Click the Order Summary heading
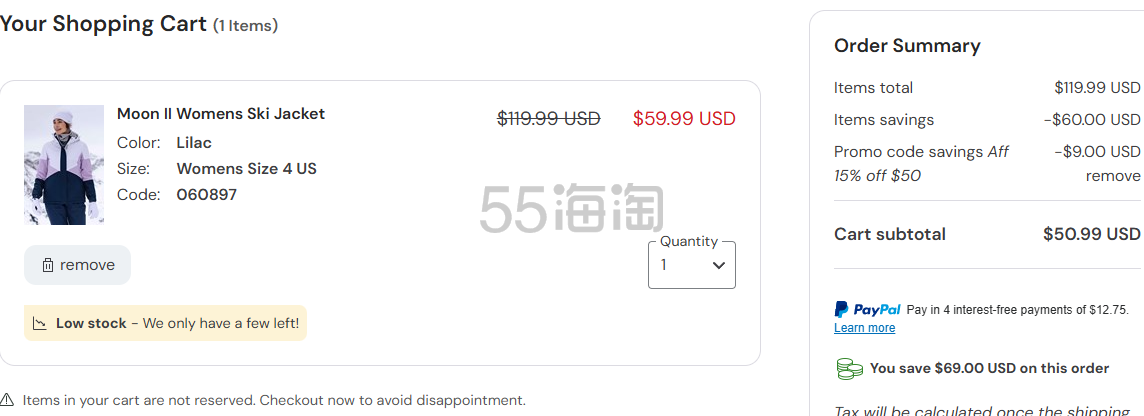The height and width of the screenshot is (416, 1144). coord(907,46)
